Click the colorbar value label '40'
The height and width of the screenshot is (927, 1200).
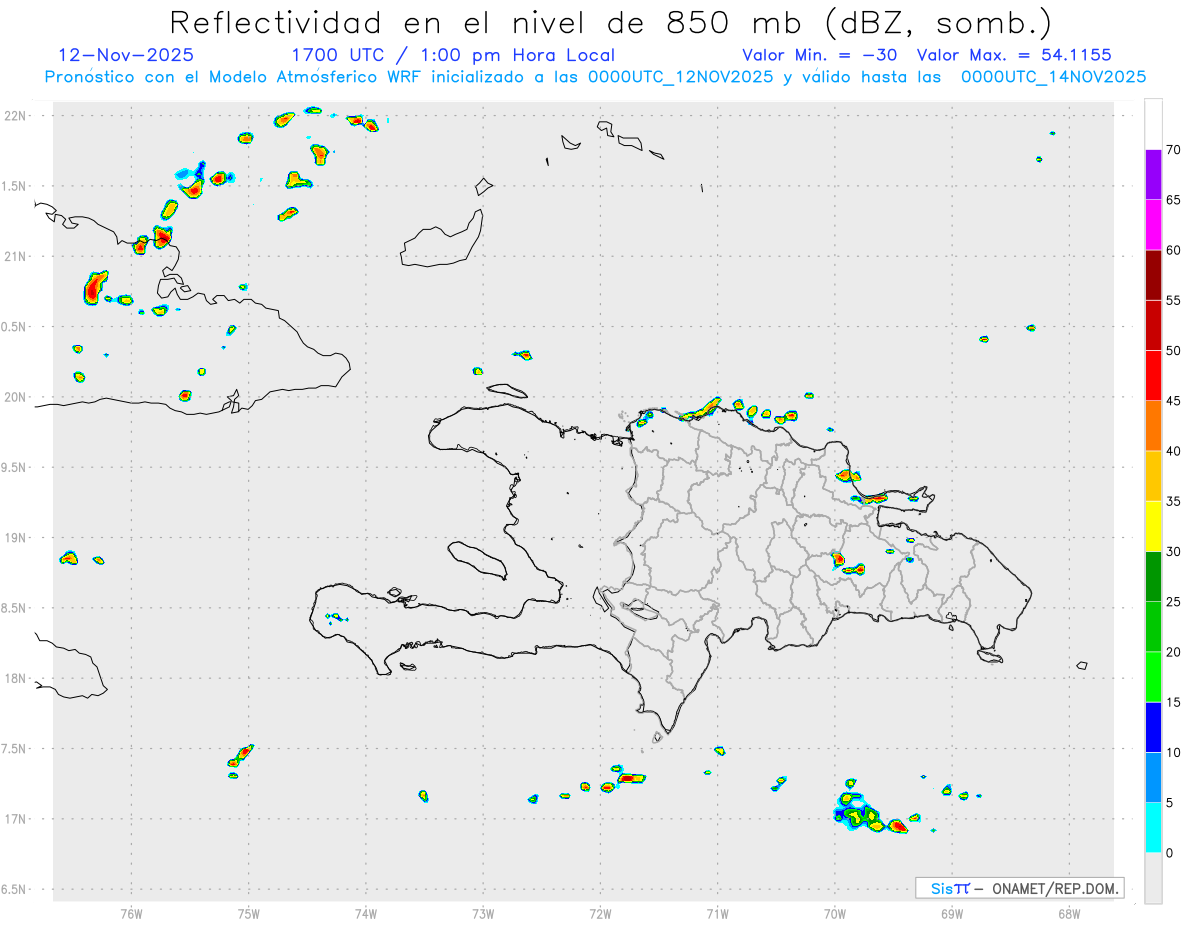click(1174, 451)
